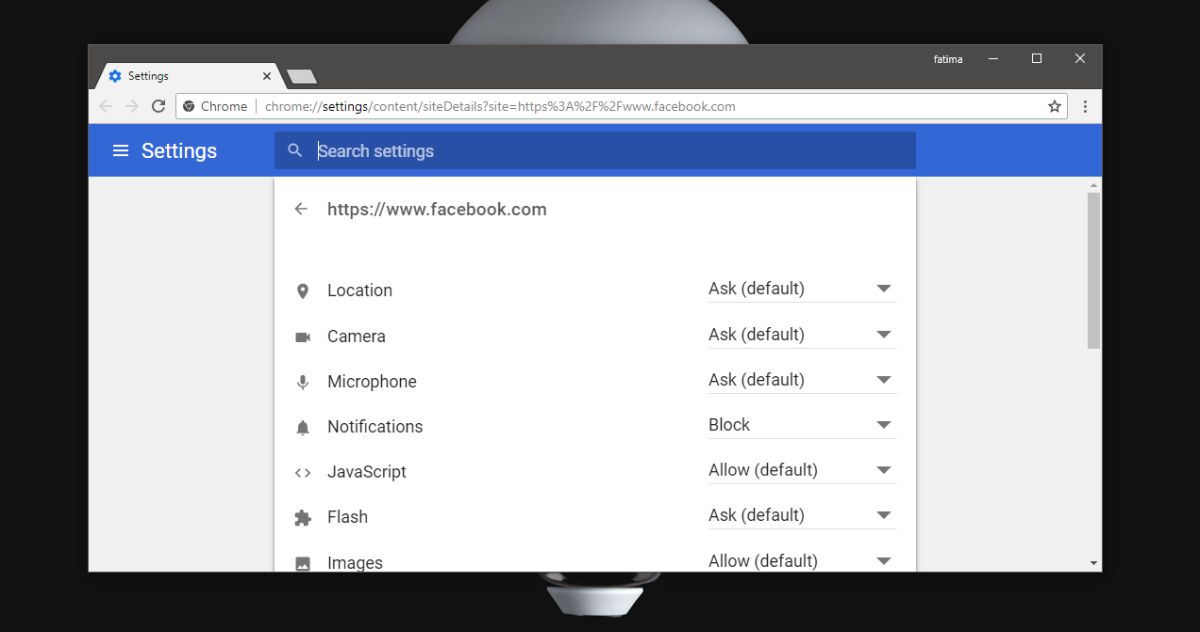Screen dimensions: 1200x632
Task: Open a new tab with the tab button
Action: tap(301, 77)
